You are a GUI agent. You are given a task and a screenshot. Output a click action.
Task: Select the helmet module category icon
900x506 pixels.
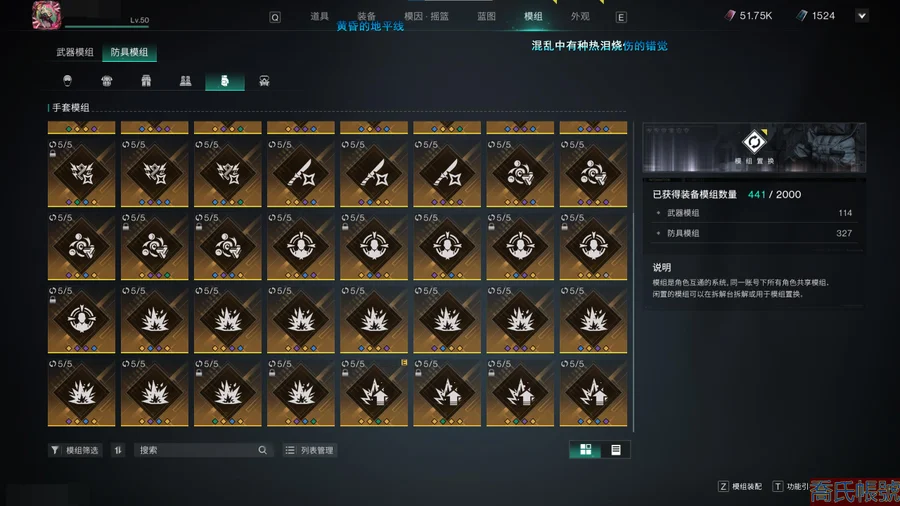point(68,80)
